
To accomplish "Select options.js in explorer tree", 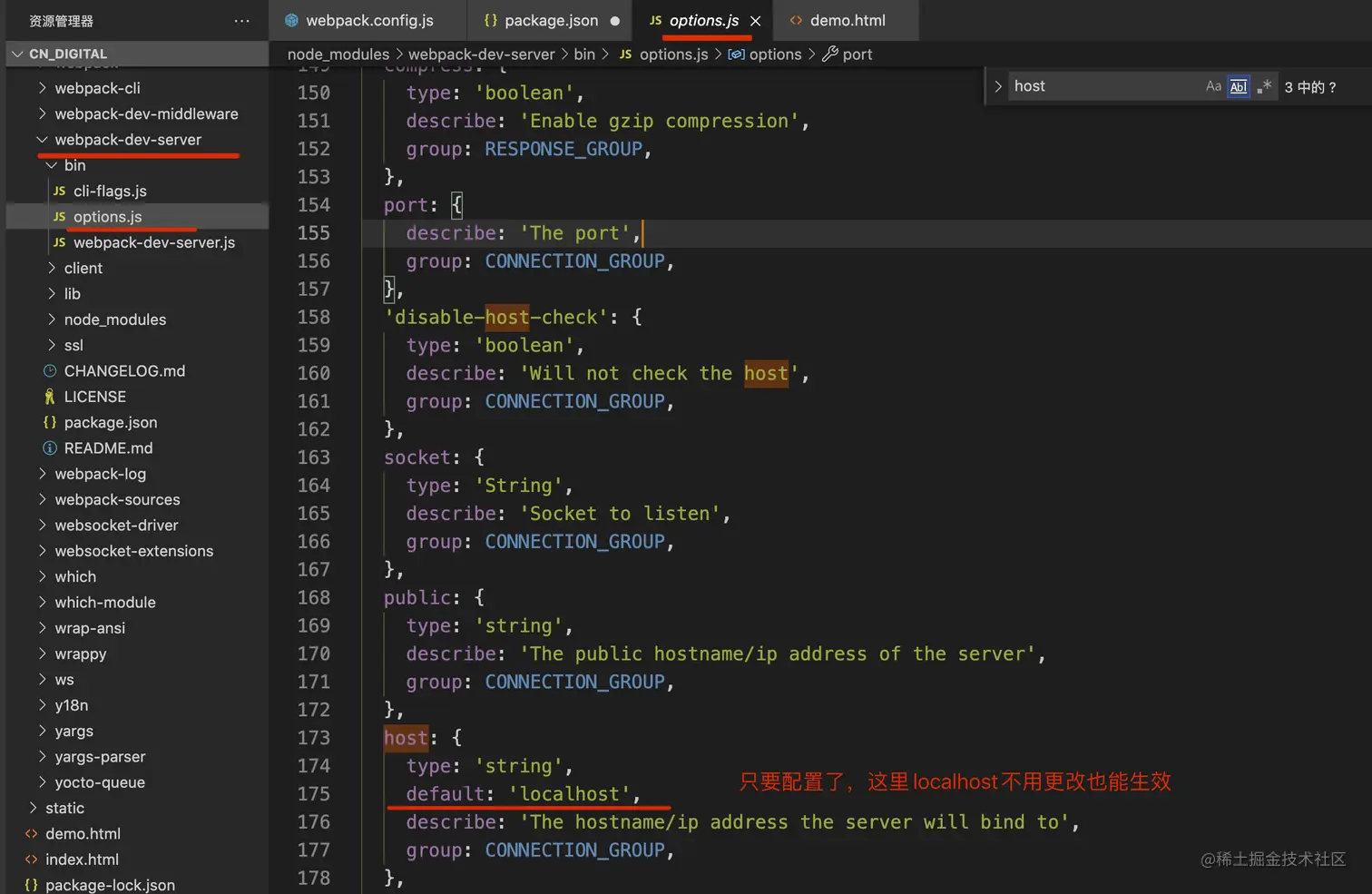I will [107, 217].
